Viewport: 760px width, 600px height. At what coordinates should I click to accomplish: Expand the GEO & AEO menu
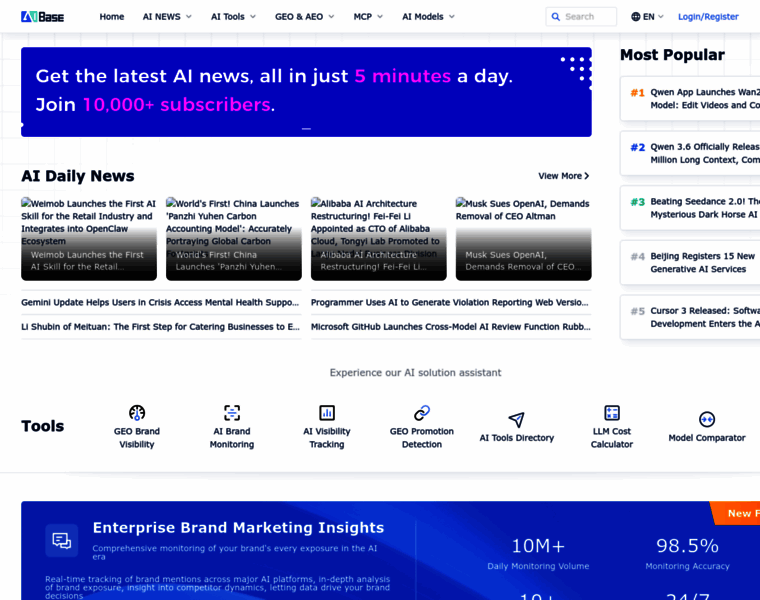305,17
